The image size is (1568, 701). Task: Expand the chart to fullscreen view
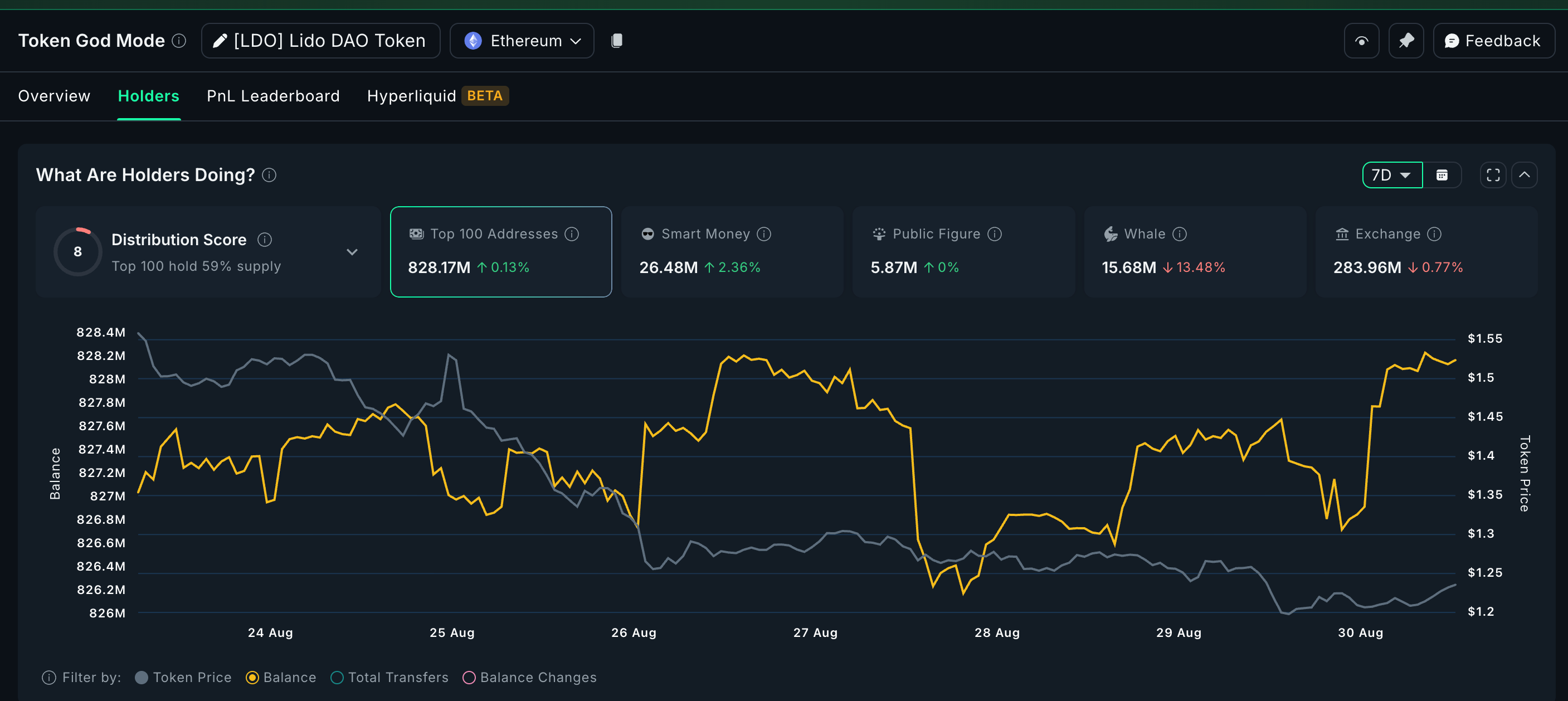[x=1493, y=174]
